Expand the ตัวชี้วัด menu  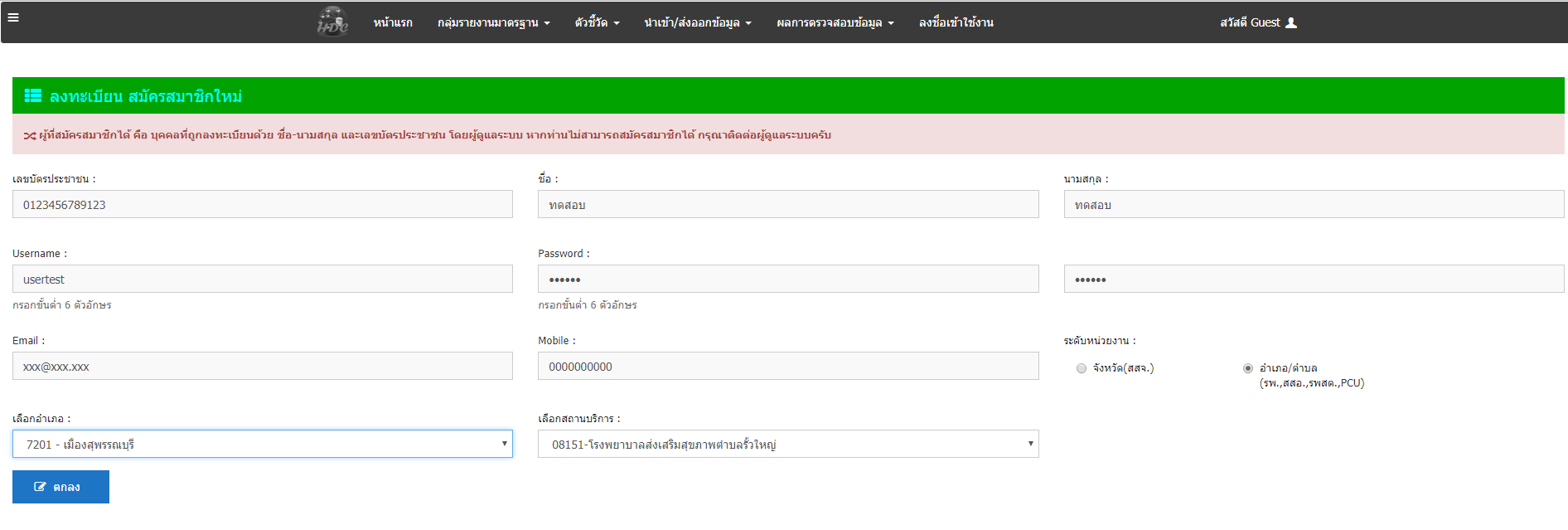pos(597,23)
